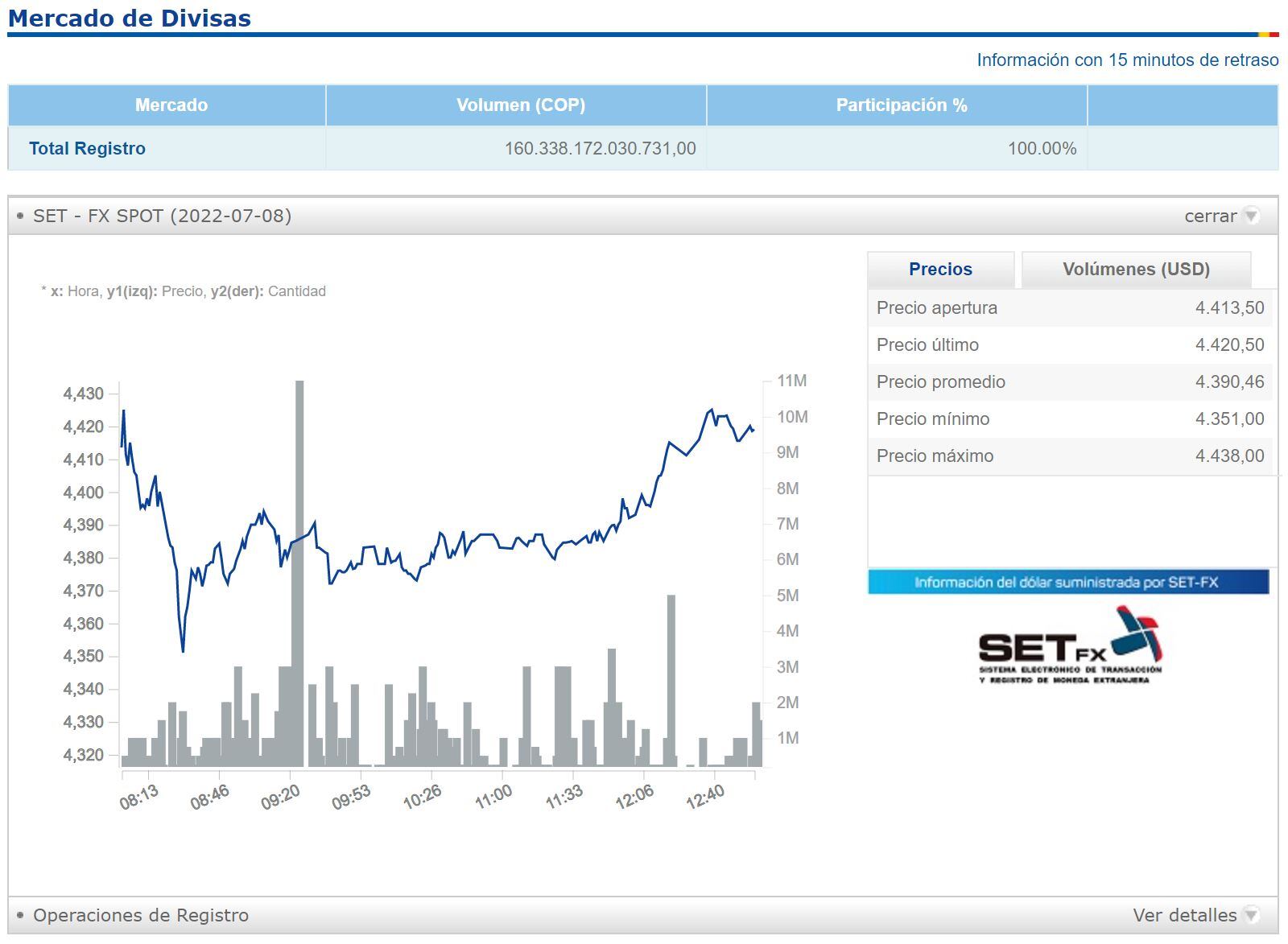Image resolution: width=1288 pixels, height=944 pixels.
Task: Open the Volúmenes (USD) tab
Action: (x=1136, y=270)
